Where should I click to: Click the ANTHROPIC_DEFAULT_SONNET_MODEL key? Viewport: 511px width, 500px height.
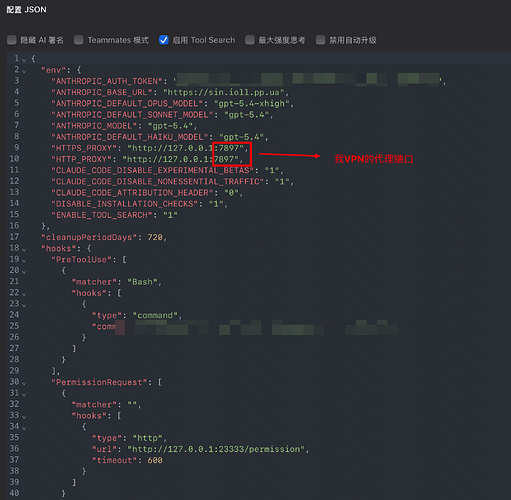point(132,115)
